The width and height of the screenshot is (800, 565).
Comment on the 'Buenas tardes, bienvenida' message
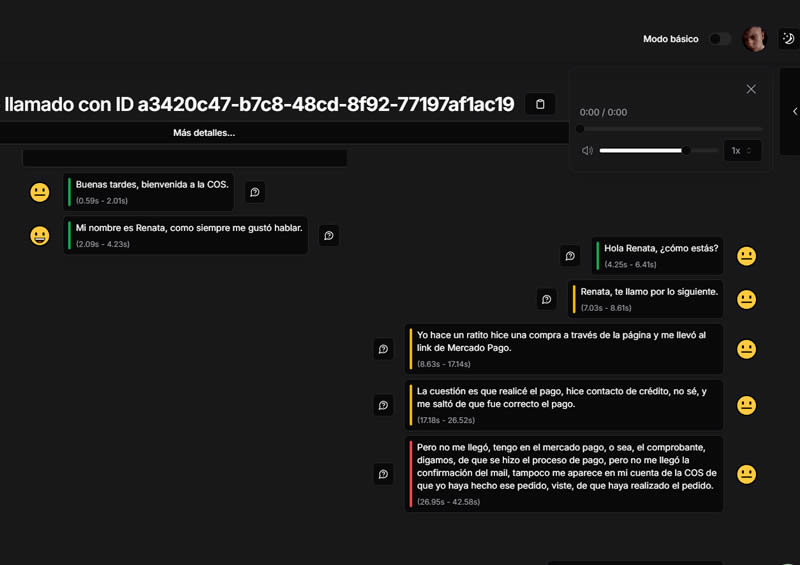(x=255, y=192)
